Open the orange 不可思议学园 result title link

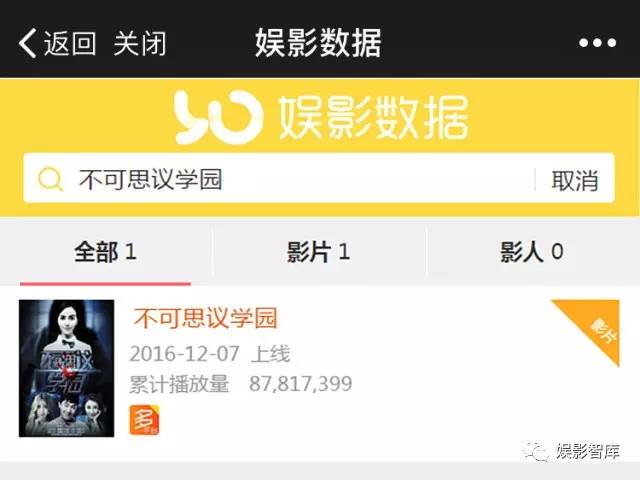point(206,318)
